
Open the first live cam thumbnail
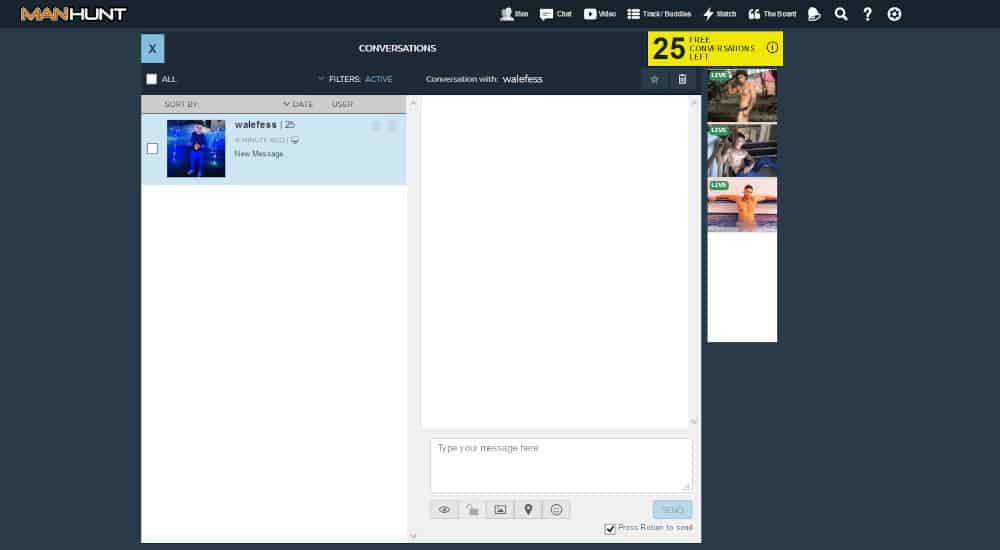(742, 96)
